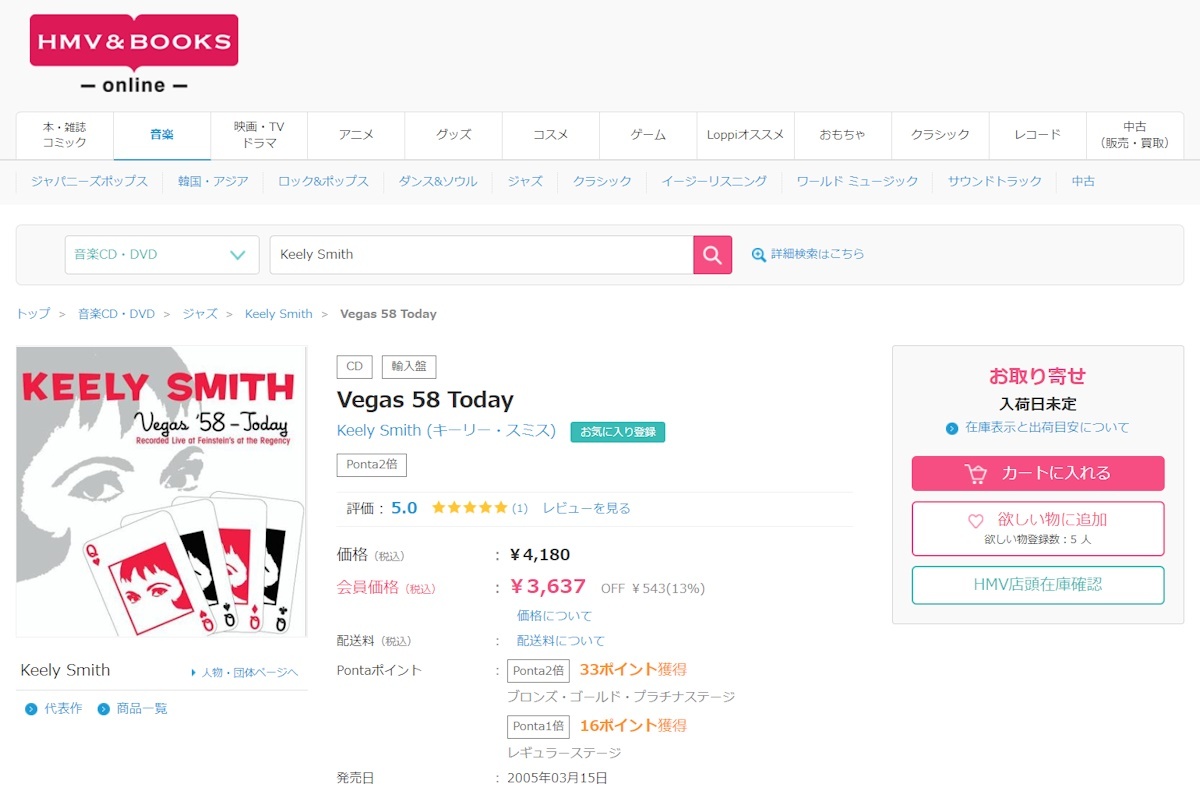Click the 33ポイント獲得 text
Viewport: 1200px width, 795px height.
point(633,670)
